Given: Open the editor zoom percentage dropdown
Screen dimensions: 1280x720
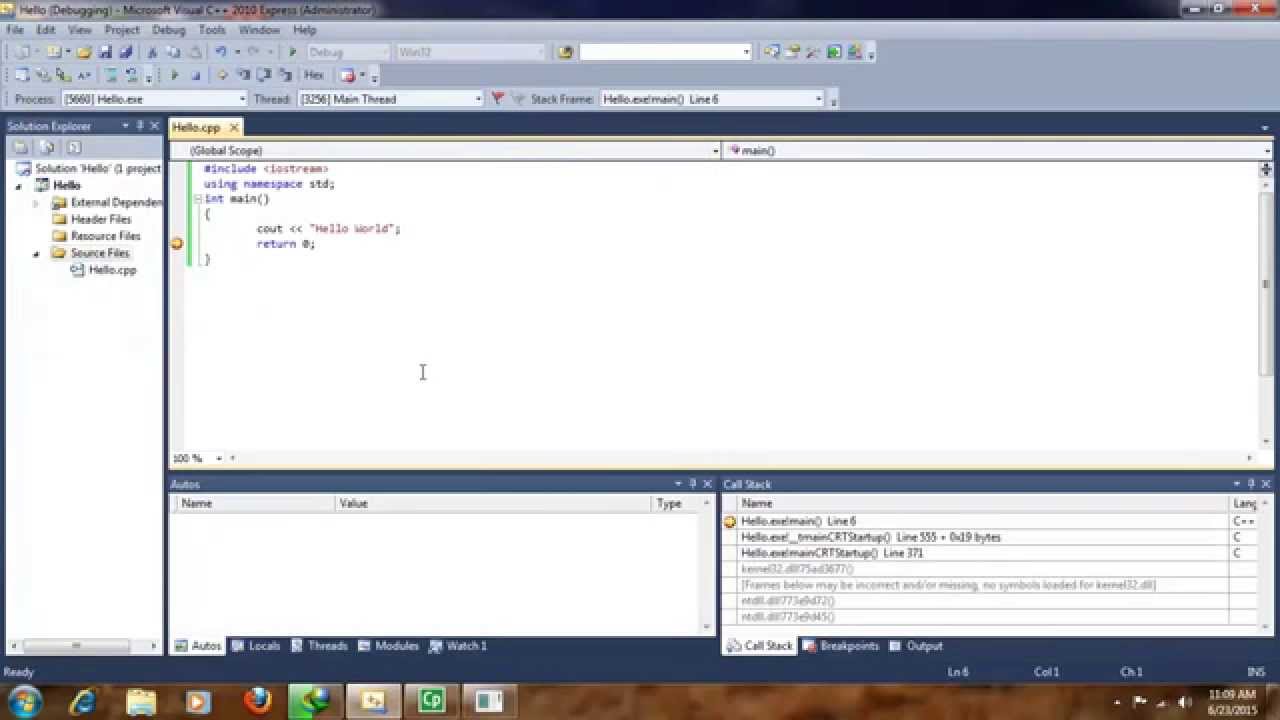Looking at the screenshot, I should 219,458.
